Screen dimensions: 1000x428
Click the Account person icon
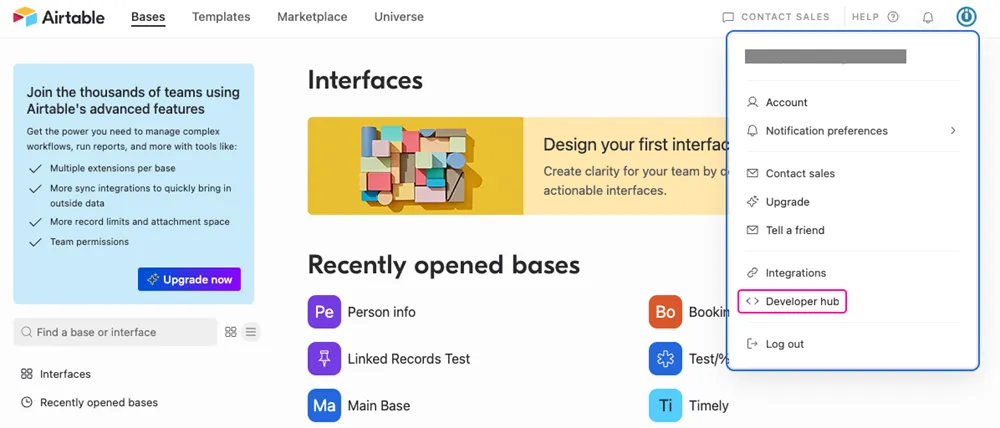pos(753,102)
